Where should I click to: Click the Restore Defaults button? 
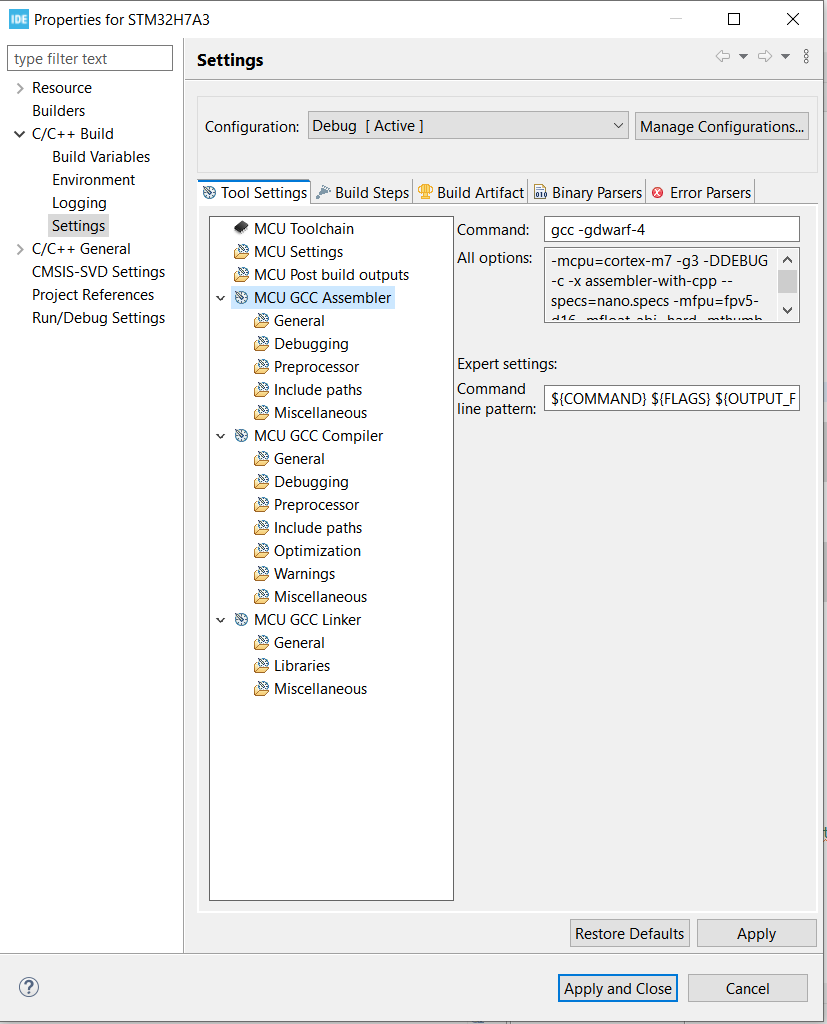pos(629,933)
